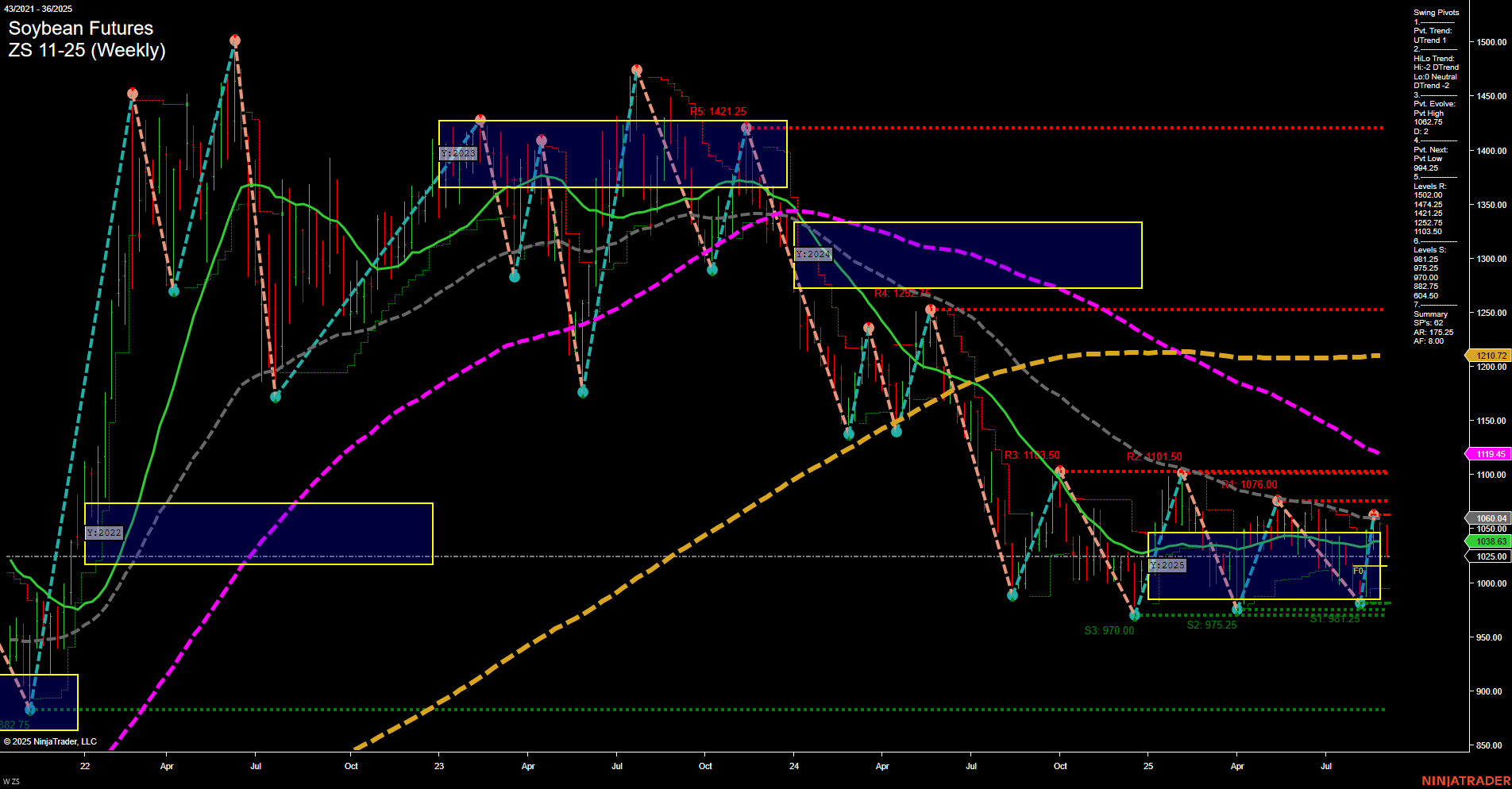Click the green 1038.63 indicator price tag
1512x789 pixels.
[1489, 541]
